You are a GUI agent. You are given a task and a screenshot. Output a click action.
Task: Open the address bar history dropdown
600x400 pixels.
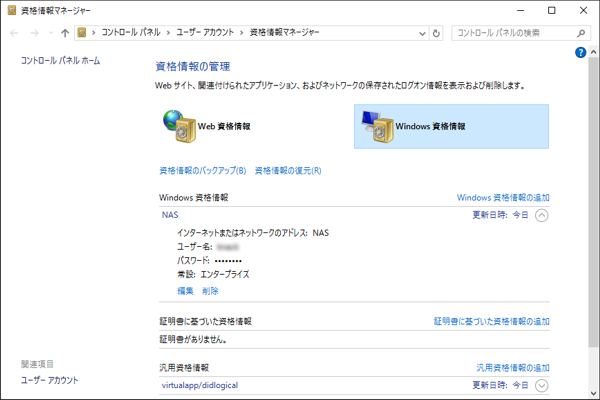[x=422, y=33]
